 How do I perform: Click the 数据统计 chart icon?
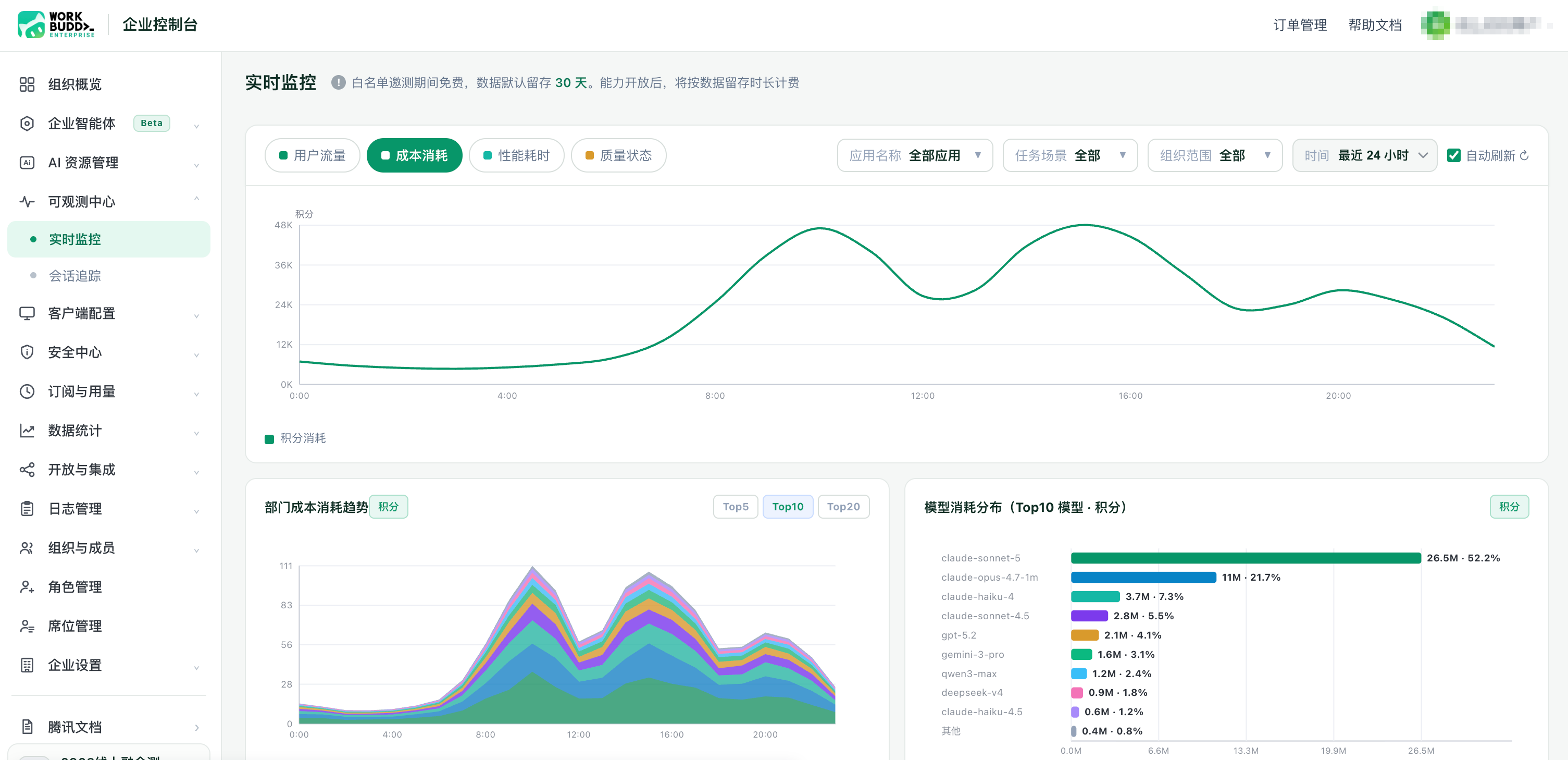(x=27, y=431)
